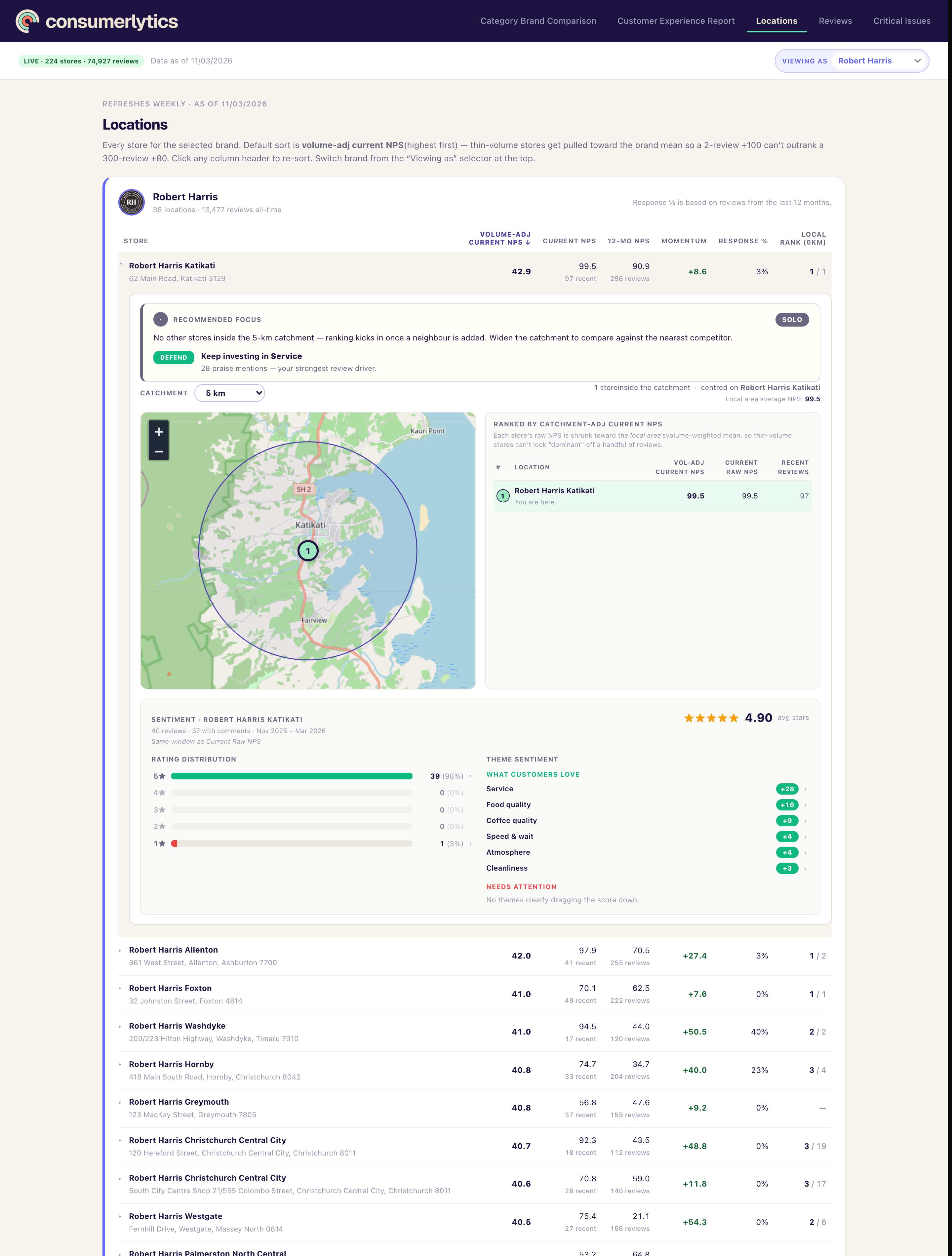The image size is (952, 1256).
Task: Sort by the Momentum column header
Action: pyautogui.click(x=684, y=241)
